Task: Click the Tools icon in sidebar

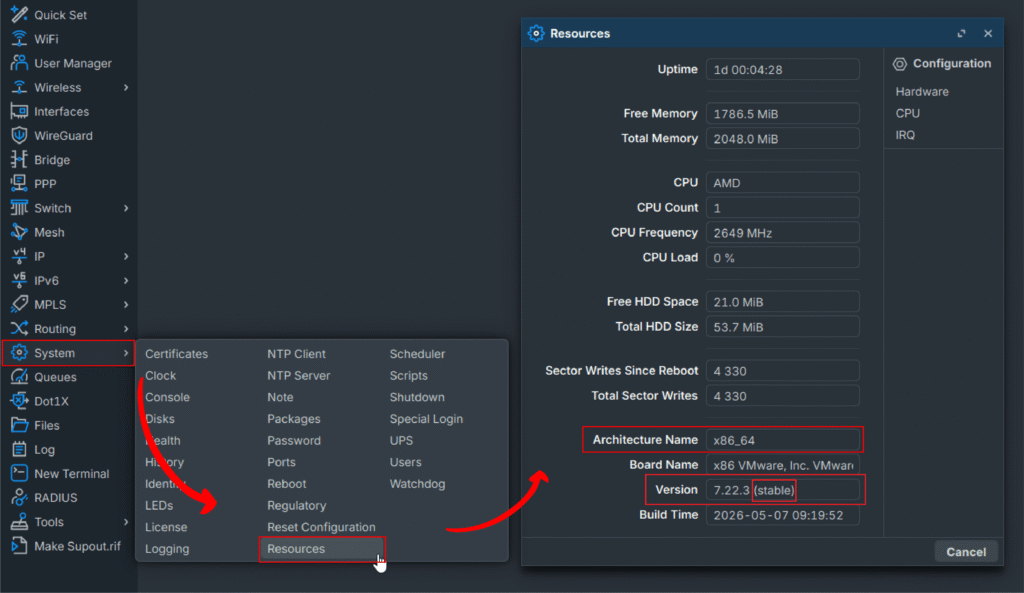Action: (x=19, y=522)
